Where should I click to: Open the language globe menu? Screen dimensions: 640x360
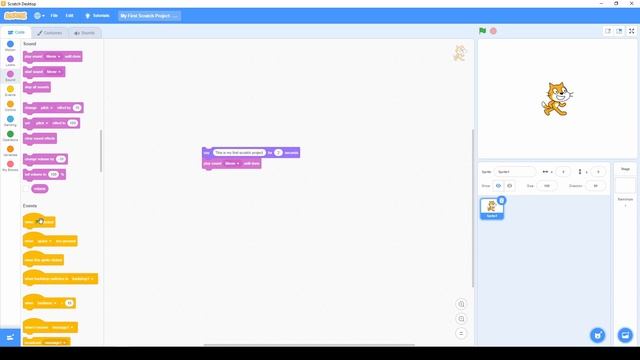[39, 16]
